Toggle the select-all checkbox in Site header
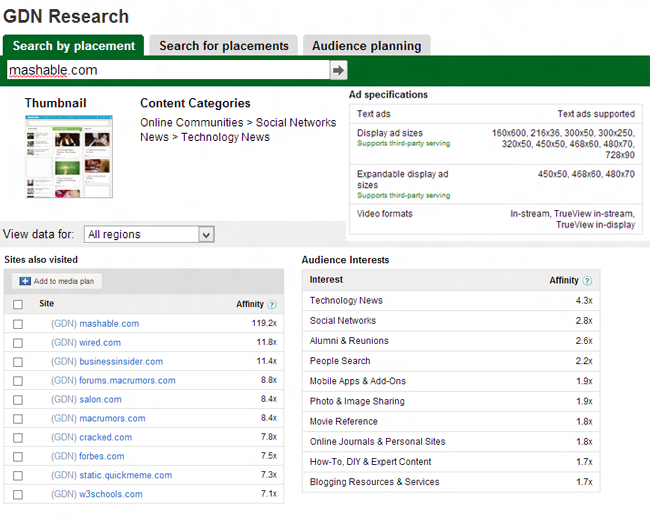Screen dimensions: 650x519 coord(18,304)
